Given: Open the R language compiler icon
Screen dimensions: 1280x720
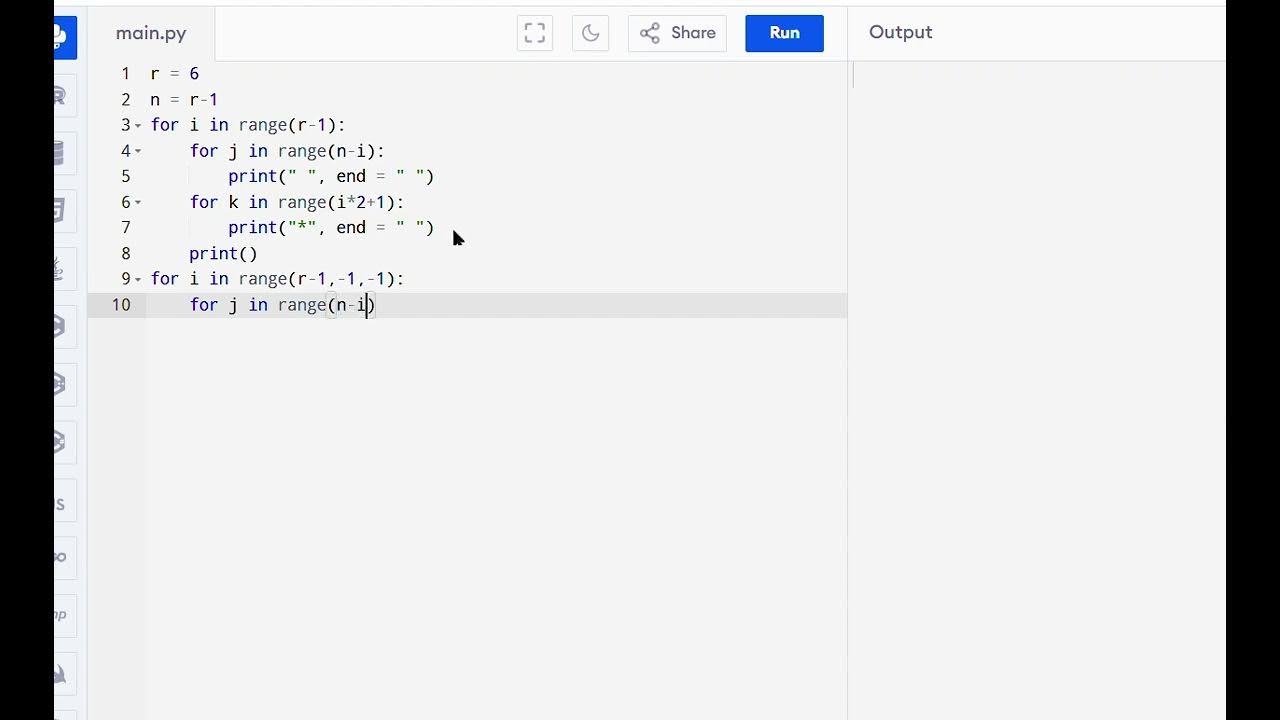Looking at the screenshot, I should [x=62, y=96].
